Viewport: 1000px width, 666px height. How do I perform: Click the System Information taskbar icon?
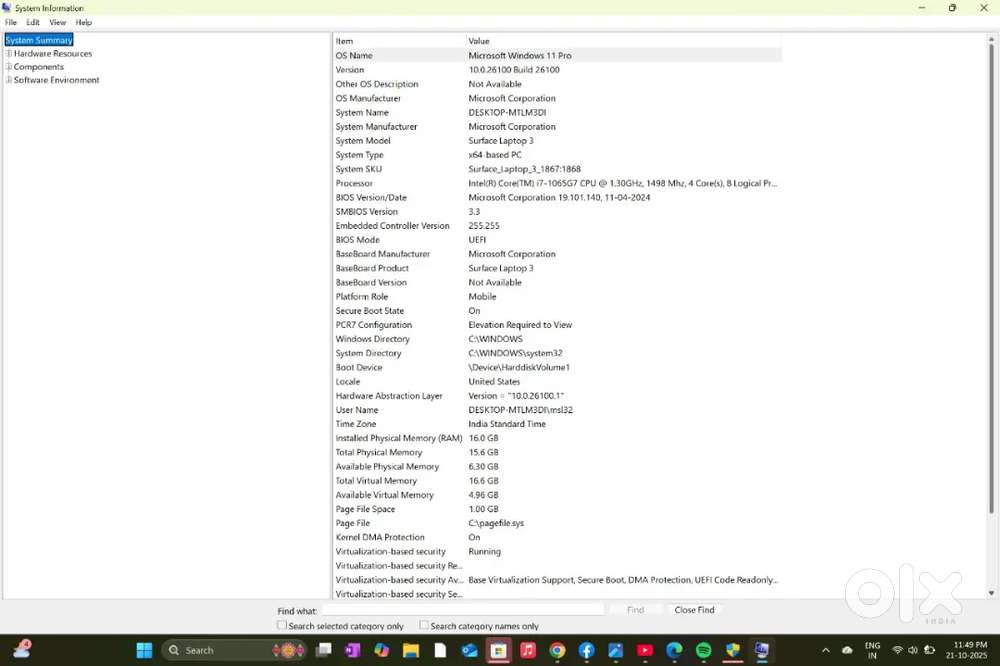point(761,650)
